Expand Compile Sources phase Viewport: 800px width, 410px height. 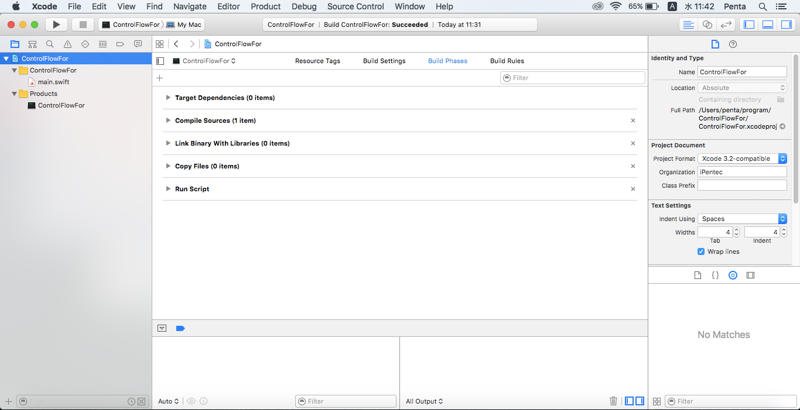coord(168,120)
